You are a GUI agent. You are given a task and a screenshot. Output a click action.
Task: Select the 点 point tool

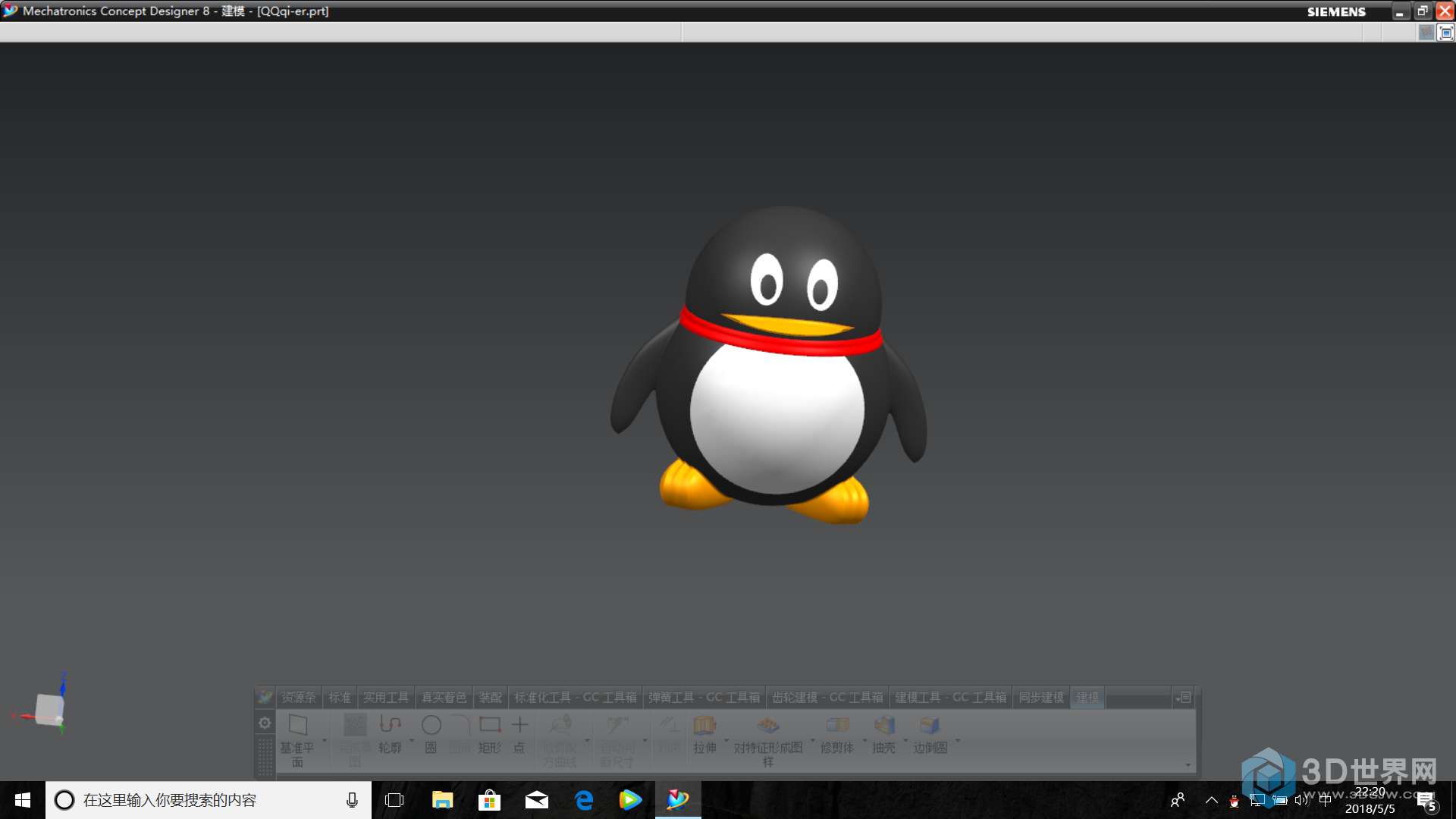pyautogui.click(x=519, y=734)
